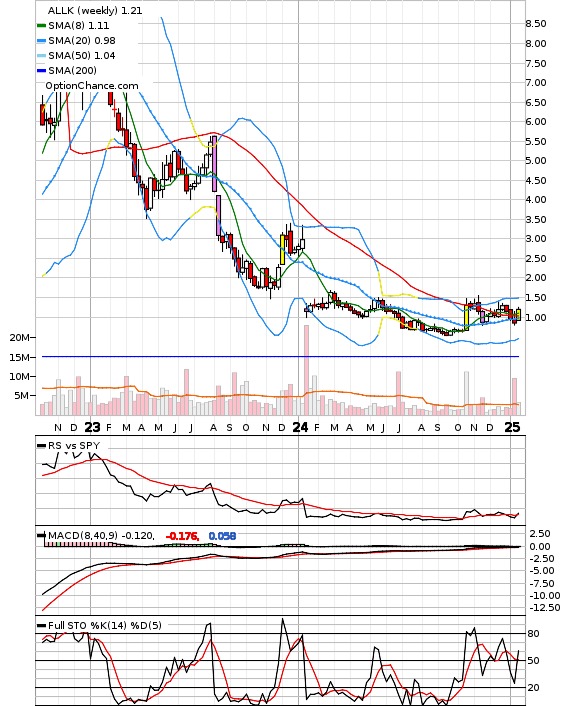This screenshot has width=566, height=706.
Task: Click the stochastic 20 level label
Action: (534, 688)
